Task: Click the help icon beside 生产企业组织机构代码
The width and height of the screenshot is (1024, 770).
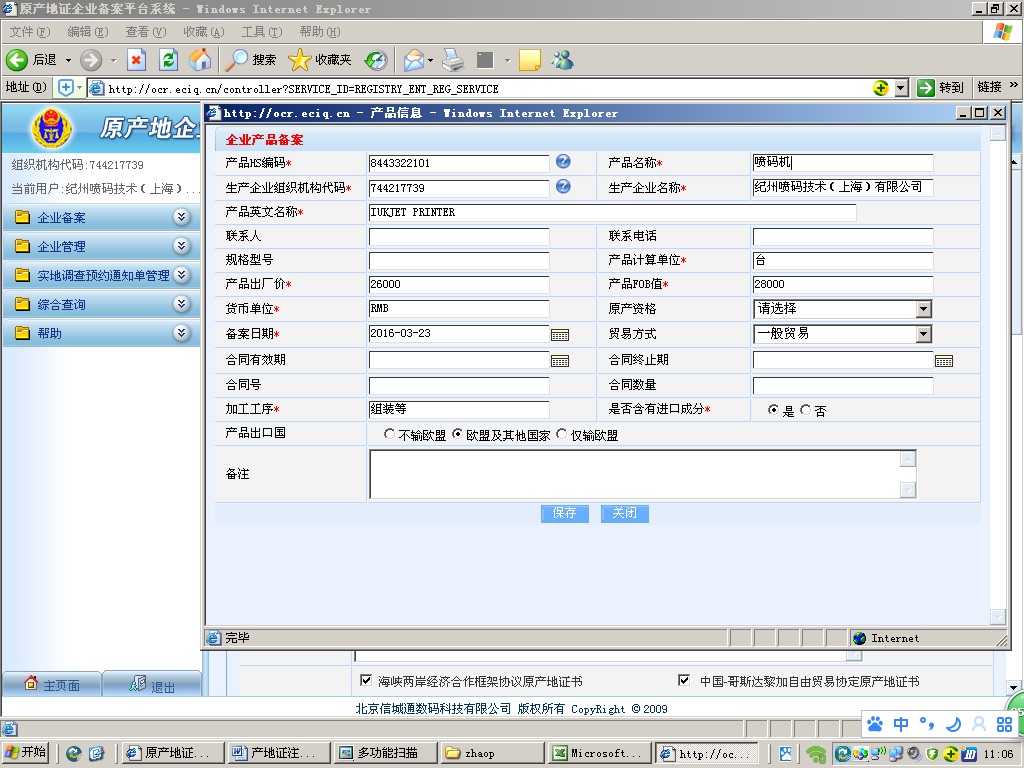Action: [564, 187]
